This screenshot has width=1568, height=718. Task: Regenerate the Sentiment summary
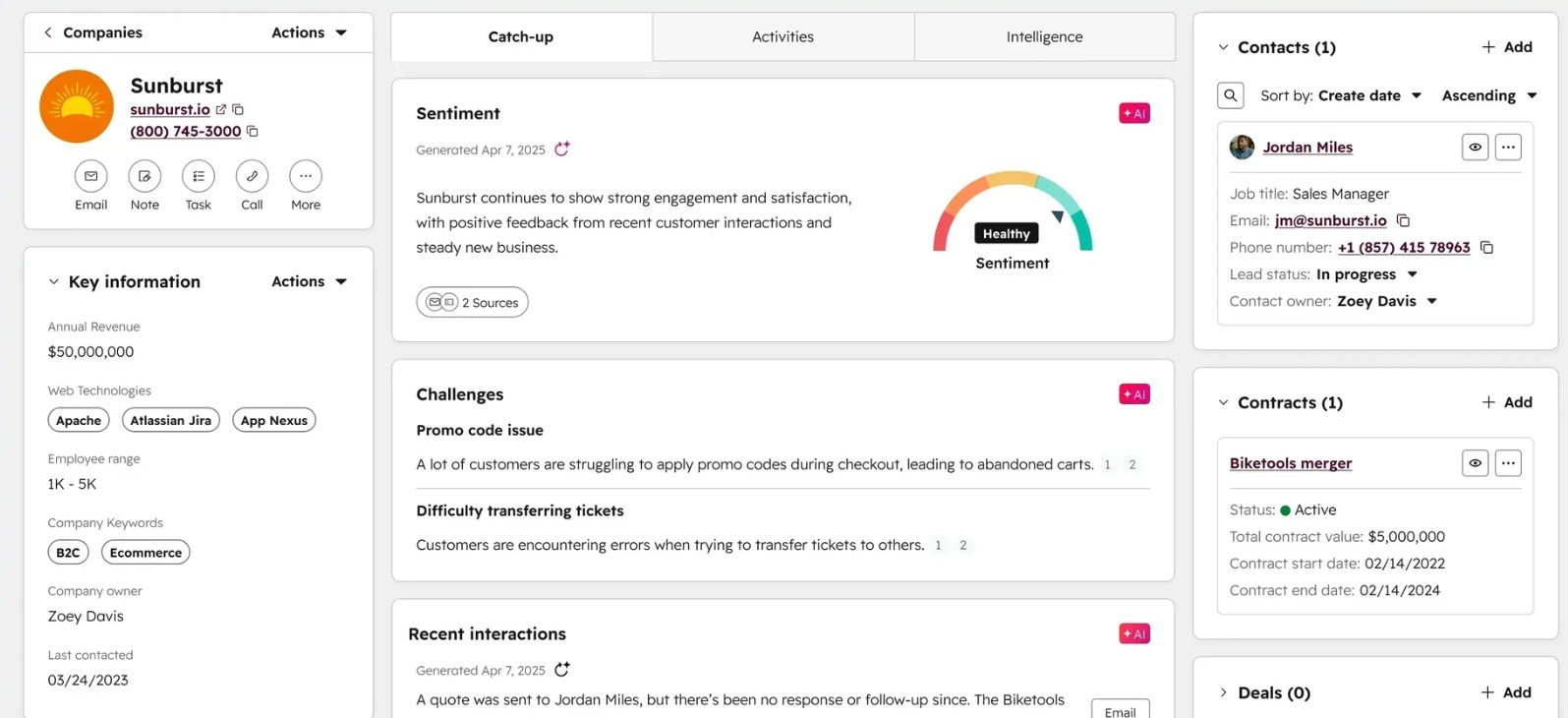pos(561,150)
